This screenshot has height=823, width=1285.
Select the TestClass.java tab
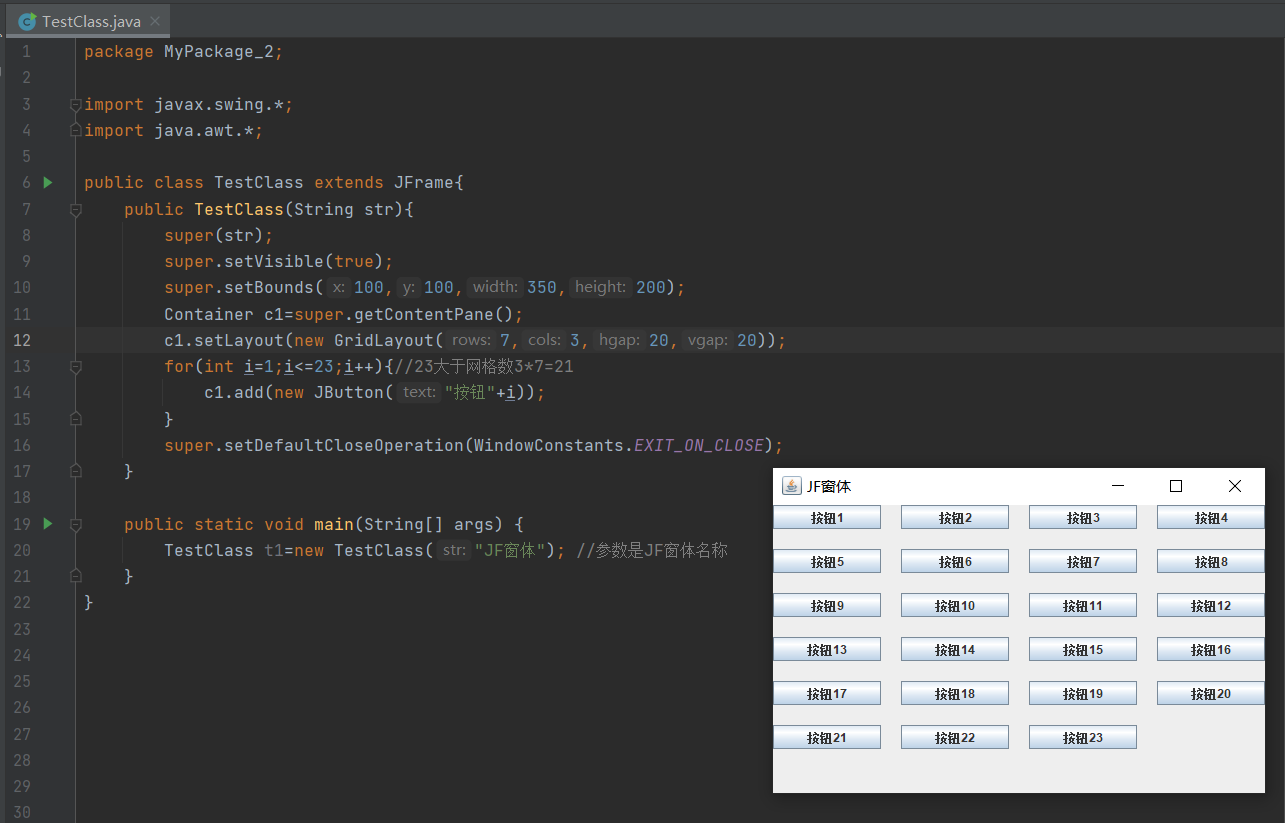pos(87,21)
